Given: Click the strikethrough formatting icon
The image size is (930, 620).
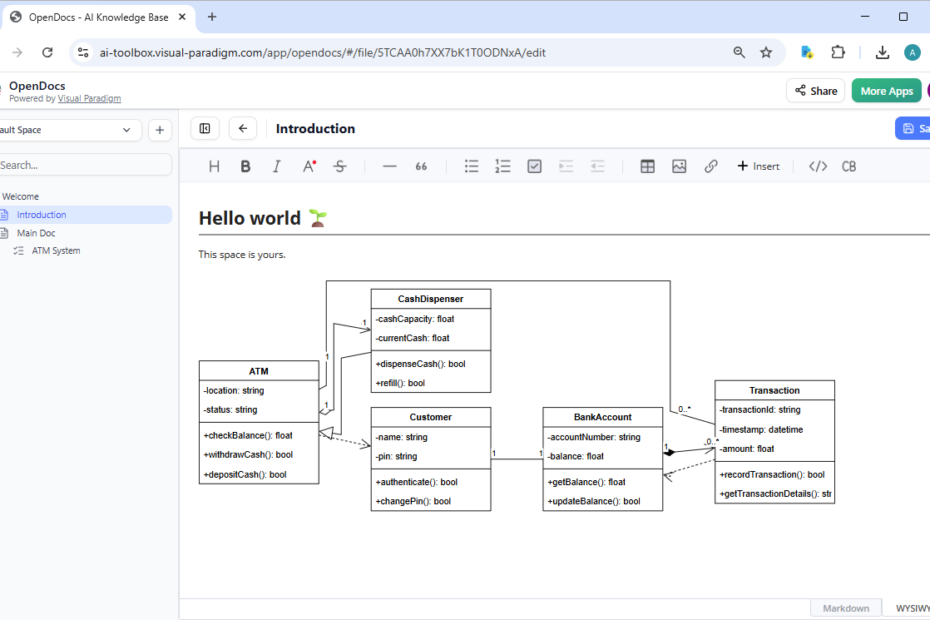Looking at the screenshot, I should point(340,166).
